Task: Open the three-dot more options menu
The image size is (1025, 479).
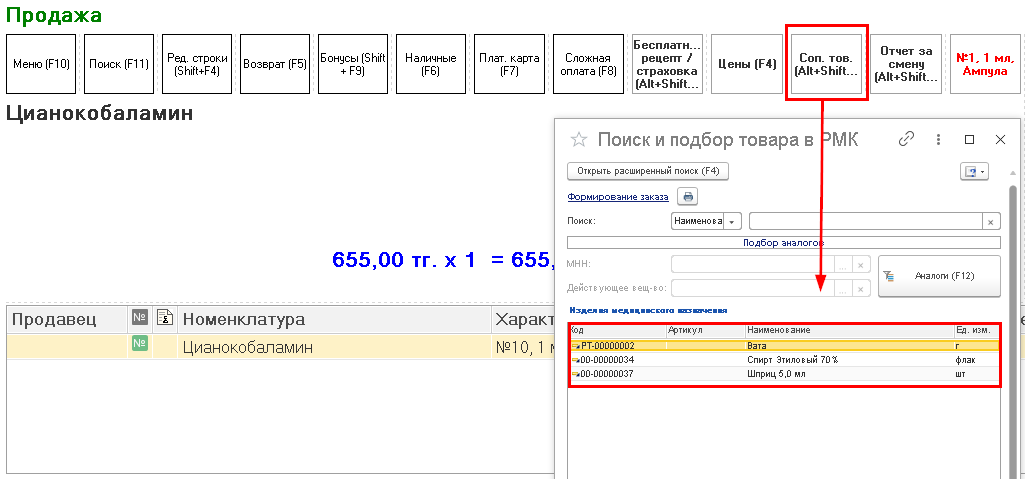Action: (x=938, y=140)
